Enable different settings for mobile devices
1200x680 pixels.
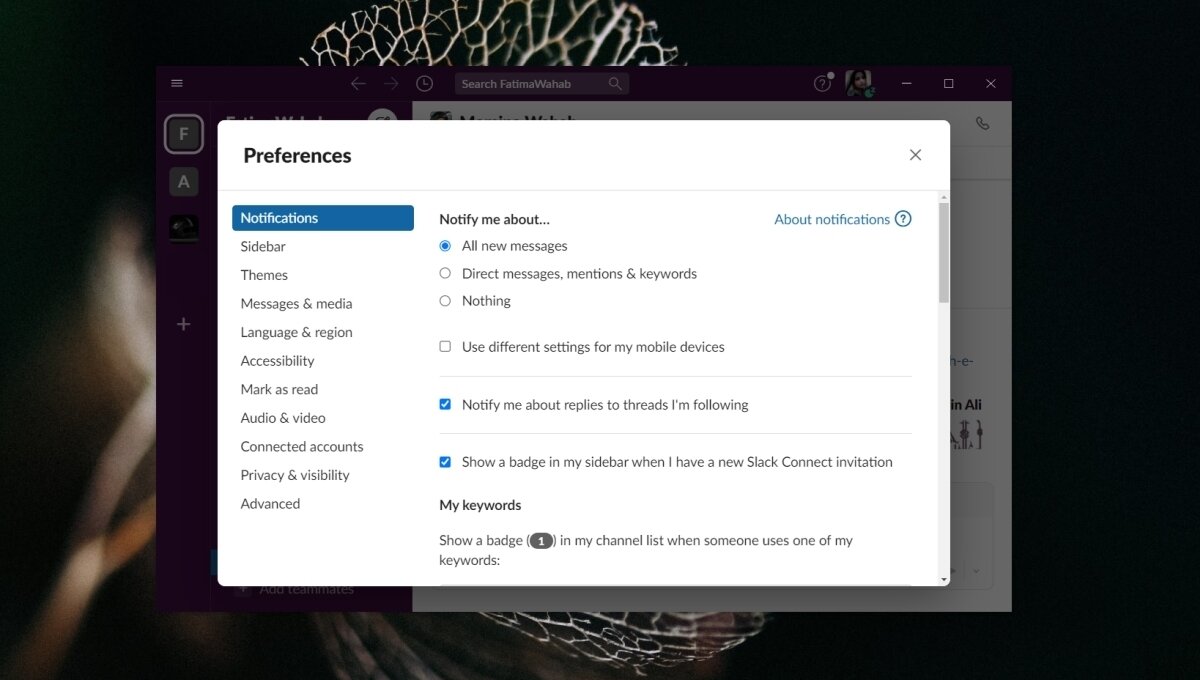[444, 347]
